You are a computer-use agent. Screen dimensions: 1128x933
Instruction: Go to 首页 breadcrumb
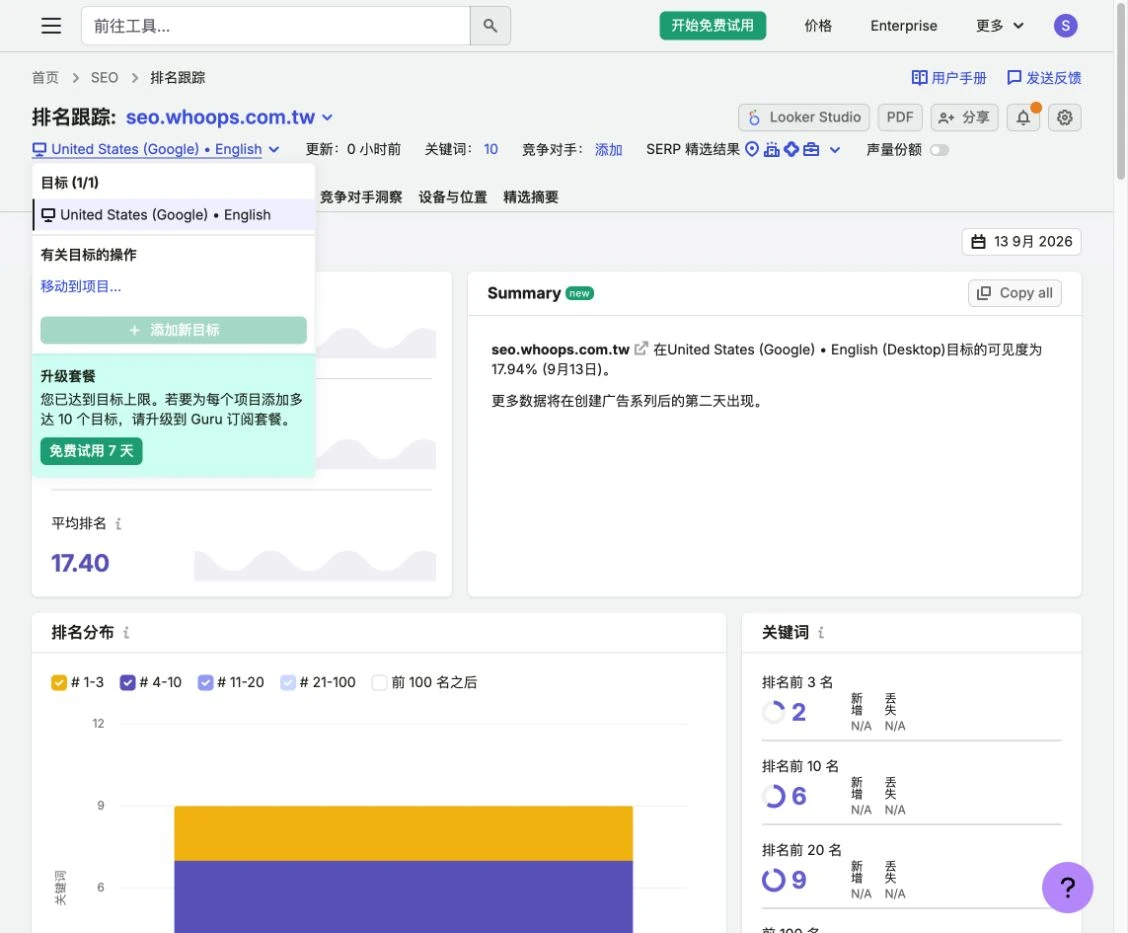[x=45, y=78]
